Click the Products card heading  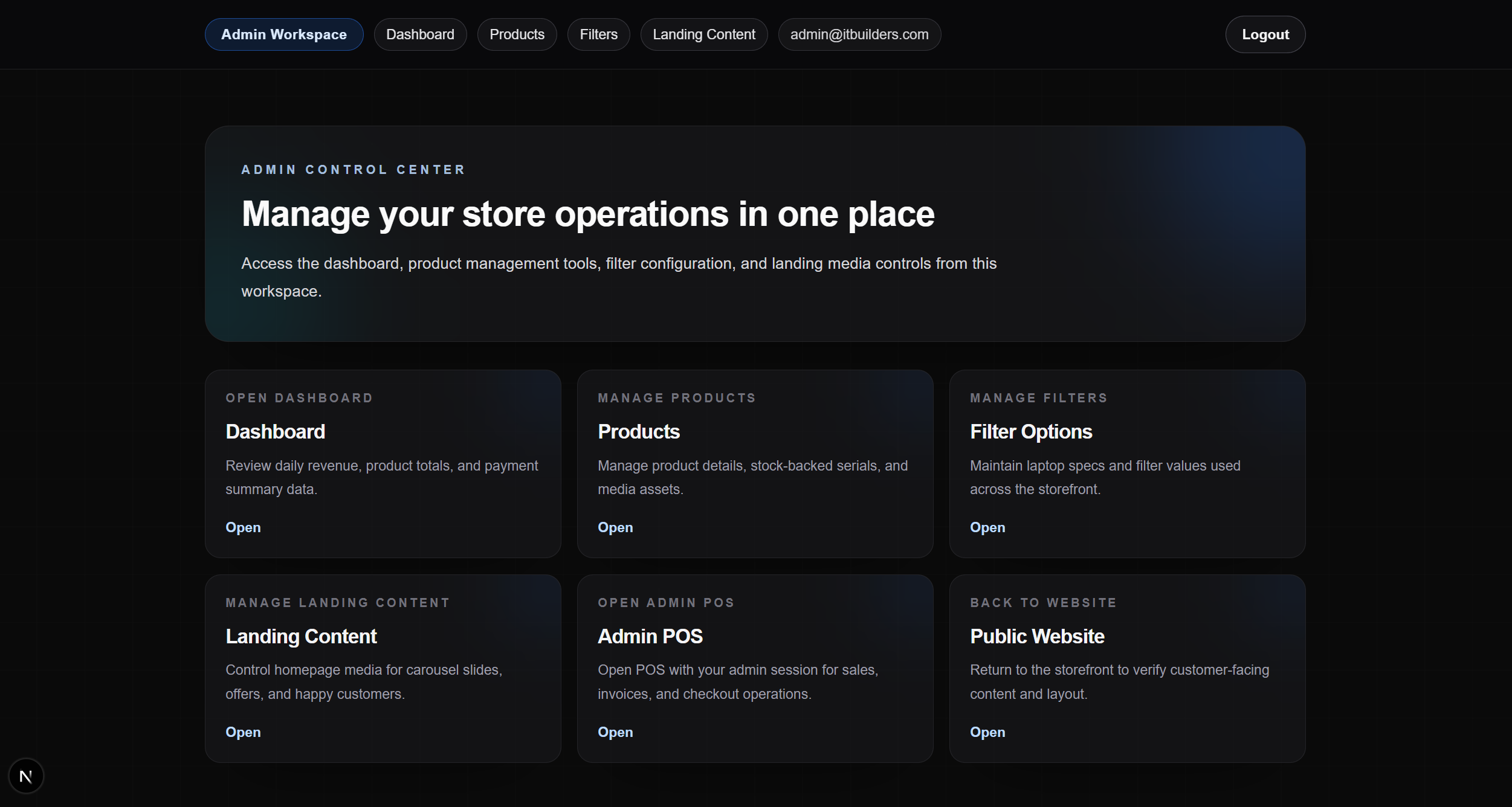tap(639, 432)
